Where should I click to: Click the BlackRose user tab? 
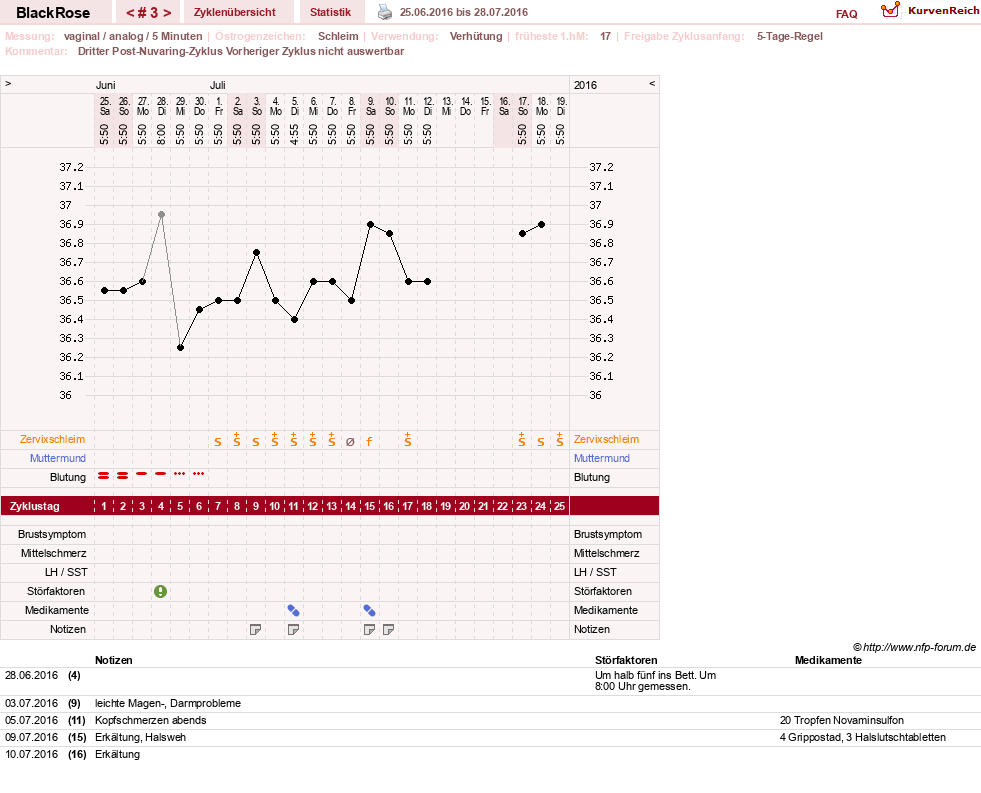coord(53,13)
